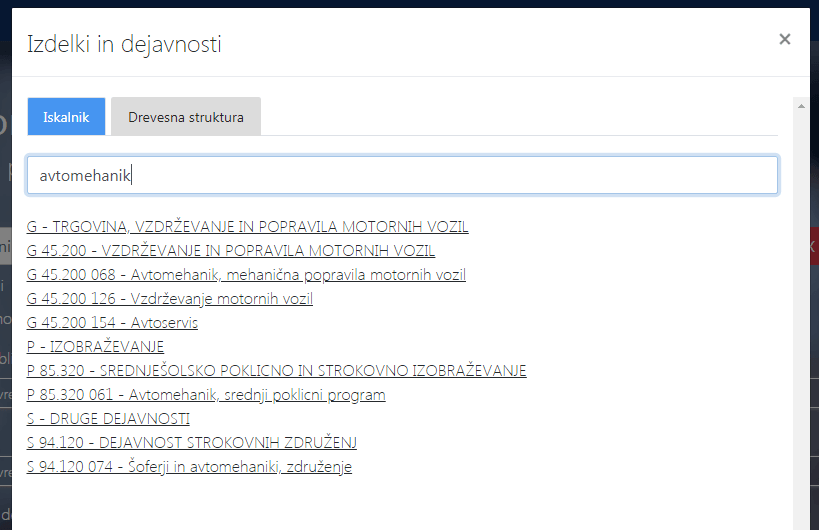Open the S - DRUGE DEJAVNOSTI category
This screenshot has height=530, width=819.
tap(108, 419)
